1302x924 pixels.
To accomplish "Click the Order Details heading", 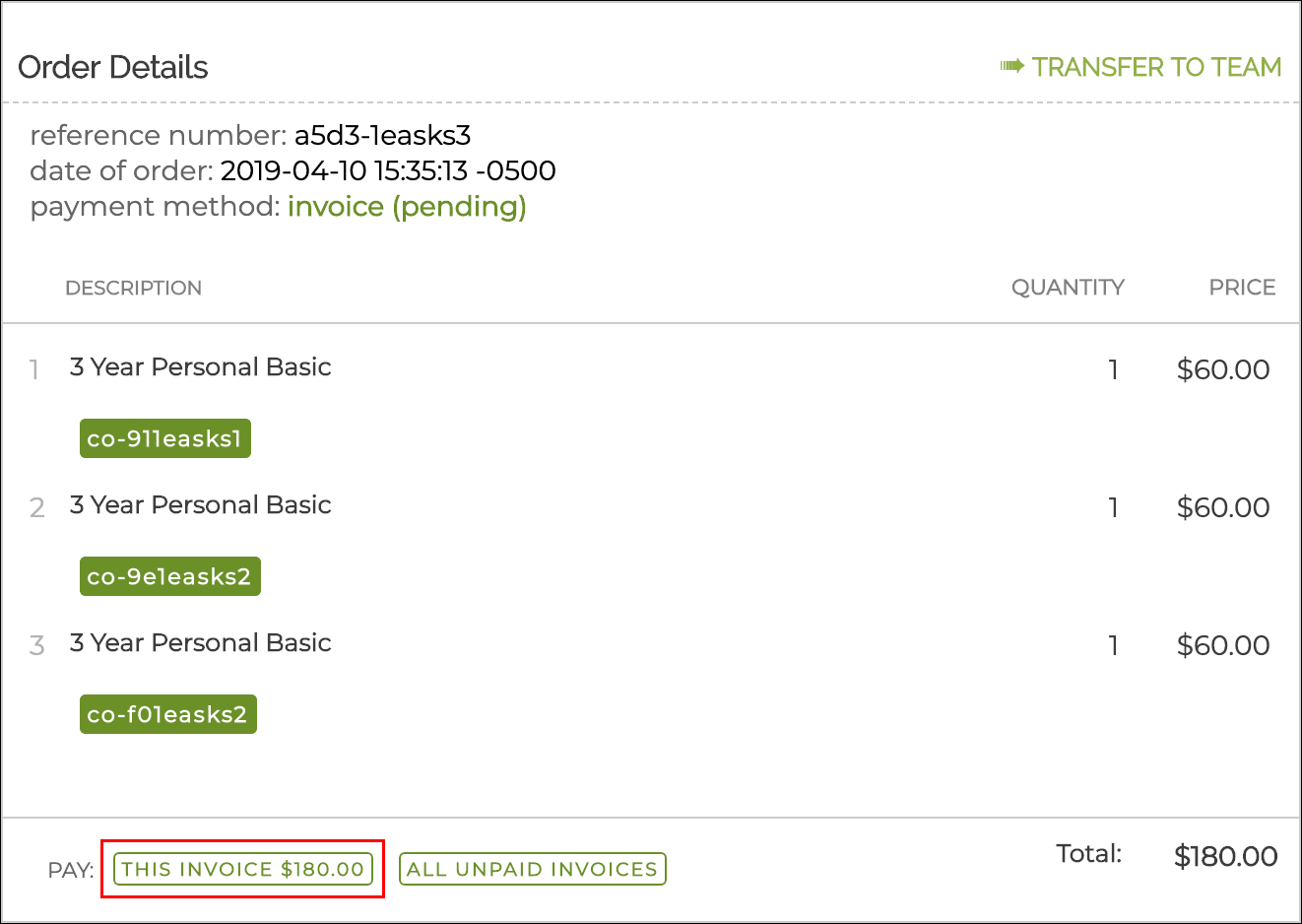I will (113, 68).
